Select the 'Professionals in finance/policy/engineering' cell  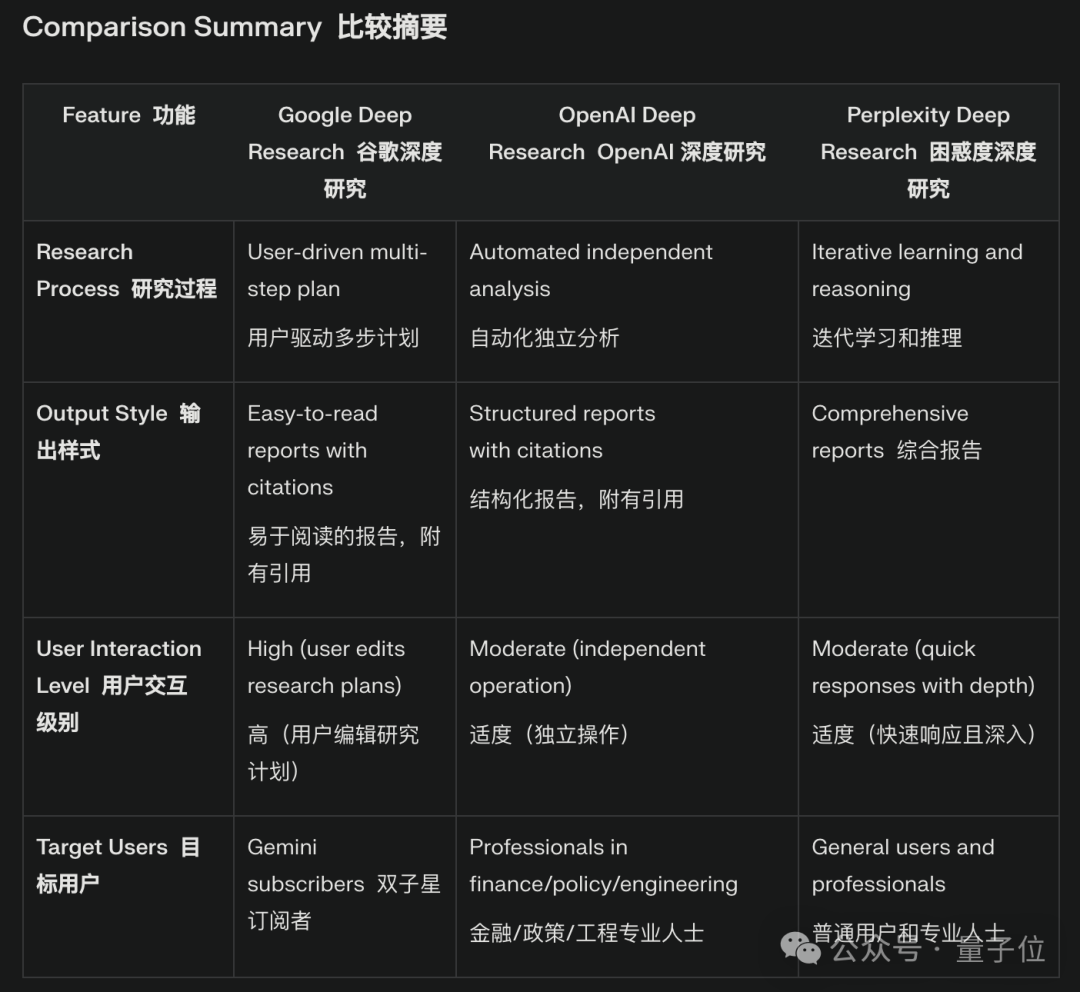click(x=603, y=889)
